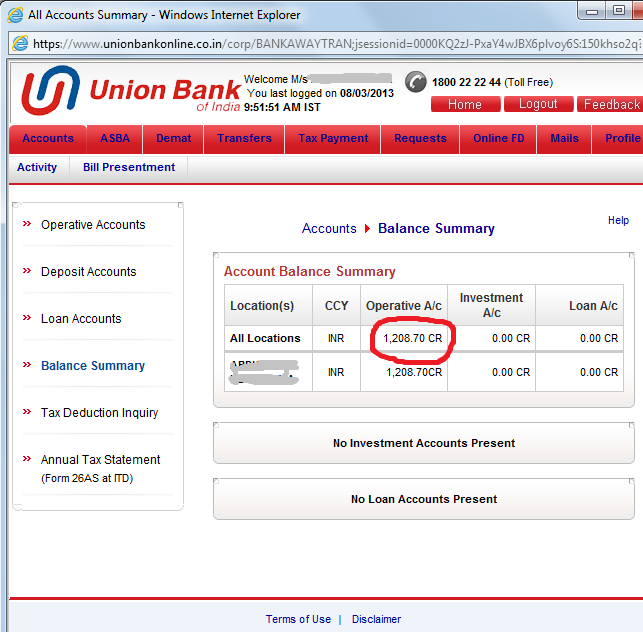The width and height of the screenshot is (643, 632).
Task: Maximize the Internet Explorer window
Action: coord(619,10)
